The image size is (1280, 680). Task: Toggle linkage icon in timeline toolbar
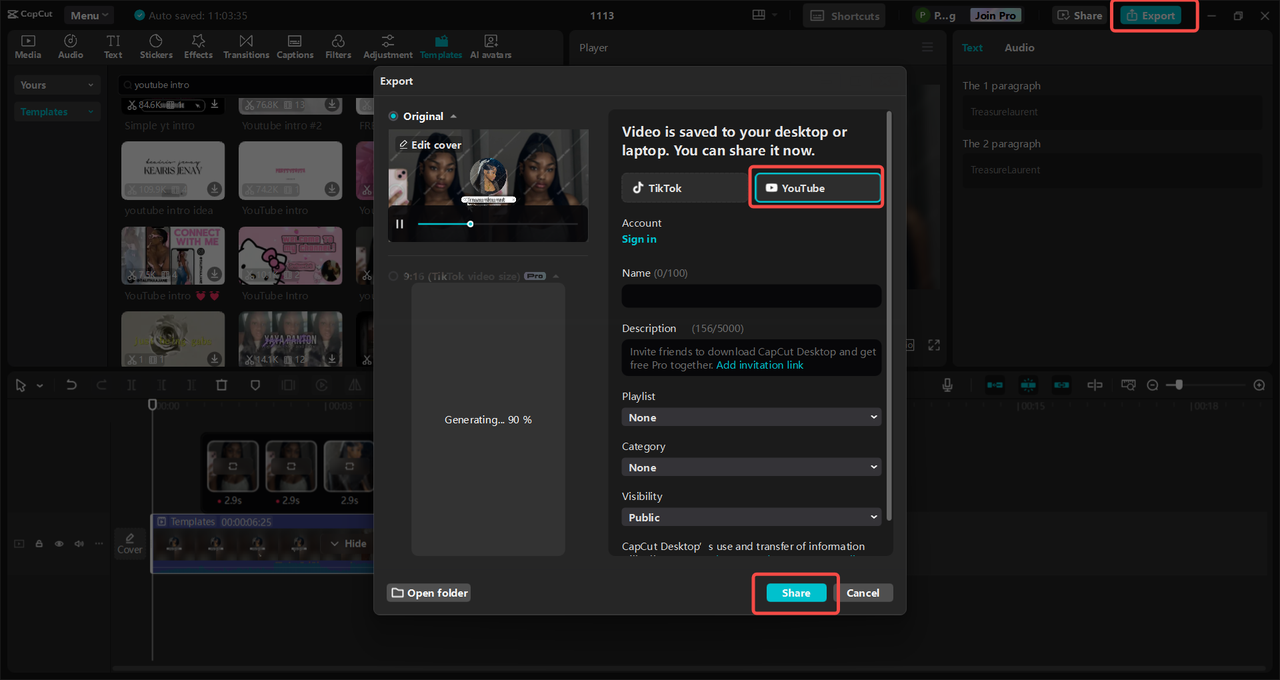1061,385
